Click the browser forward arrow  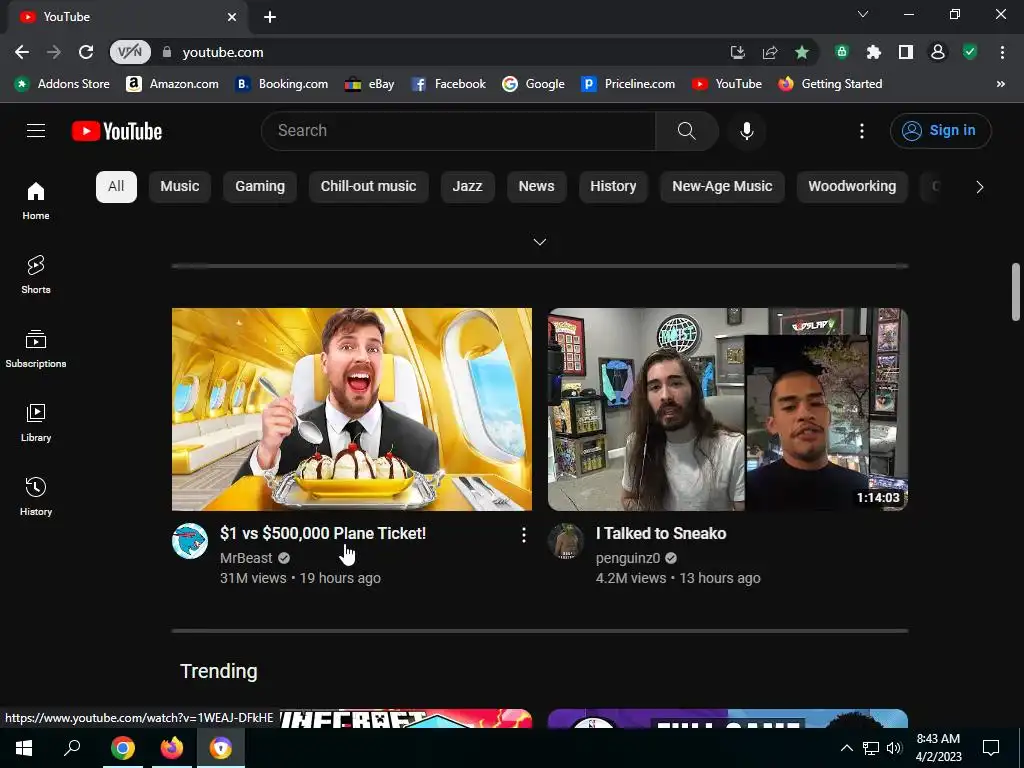pyautogui.click(x=54, y=52)
